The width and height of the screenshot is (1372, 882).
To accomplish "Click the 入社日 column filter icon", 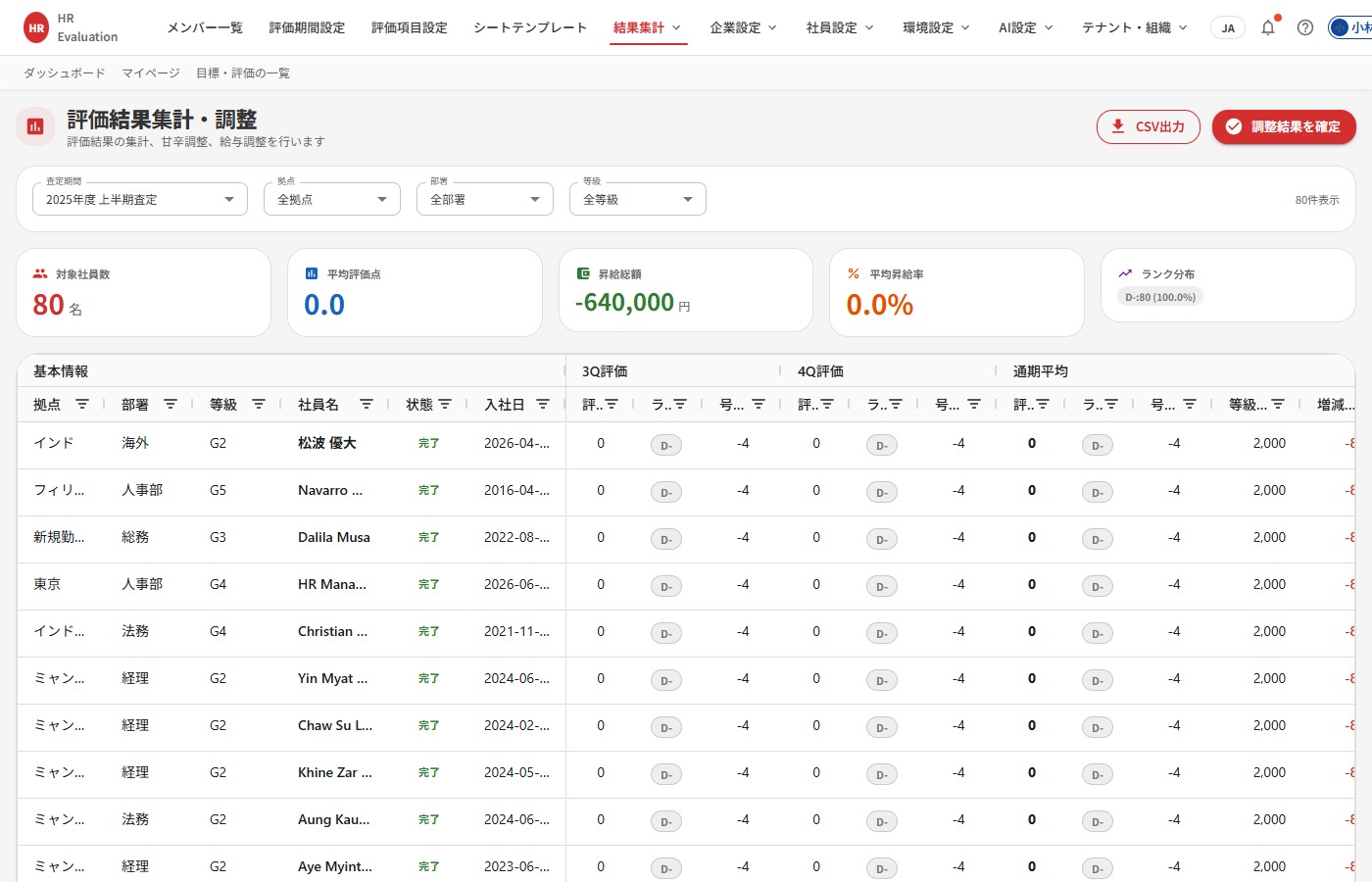I will 543,404.
